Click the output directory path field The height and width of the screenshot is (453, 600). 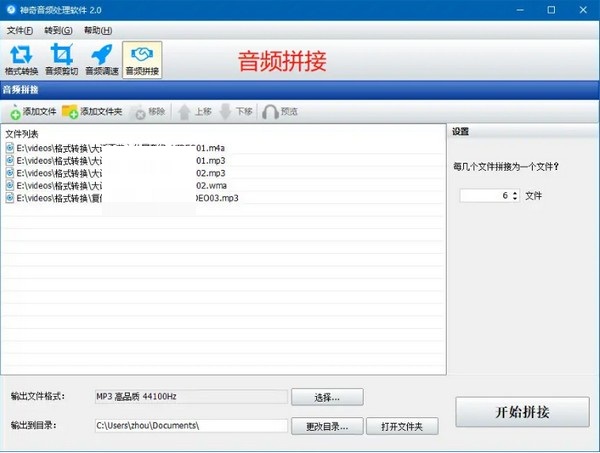[191, 426]
